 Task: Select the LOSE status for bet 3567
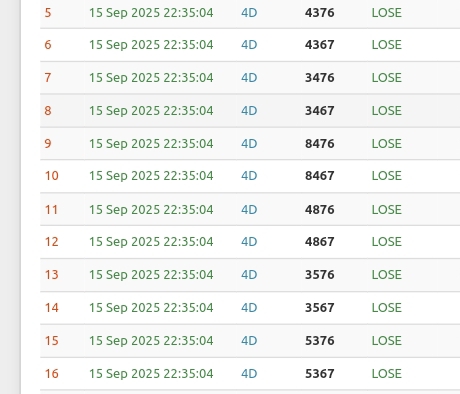(x=387, y=308)
